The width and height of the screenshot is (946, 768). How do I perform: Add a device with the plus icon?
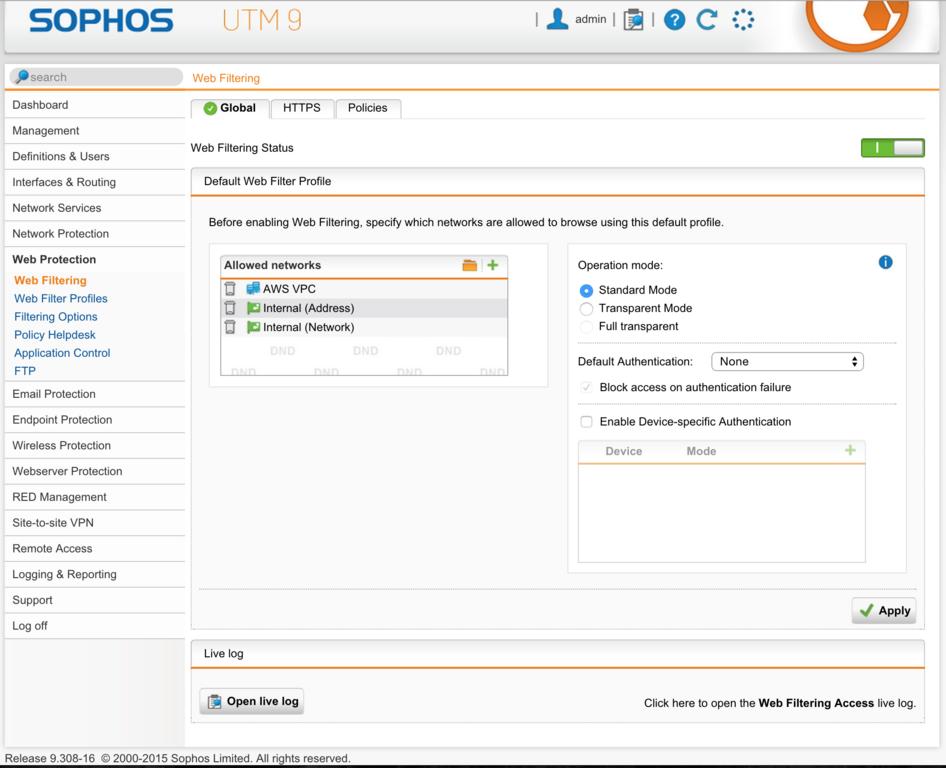click(x=850, y=450)
